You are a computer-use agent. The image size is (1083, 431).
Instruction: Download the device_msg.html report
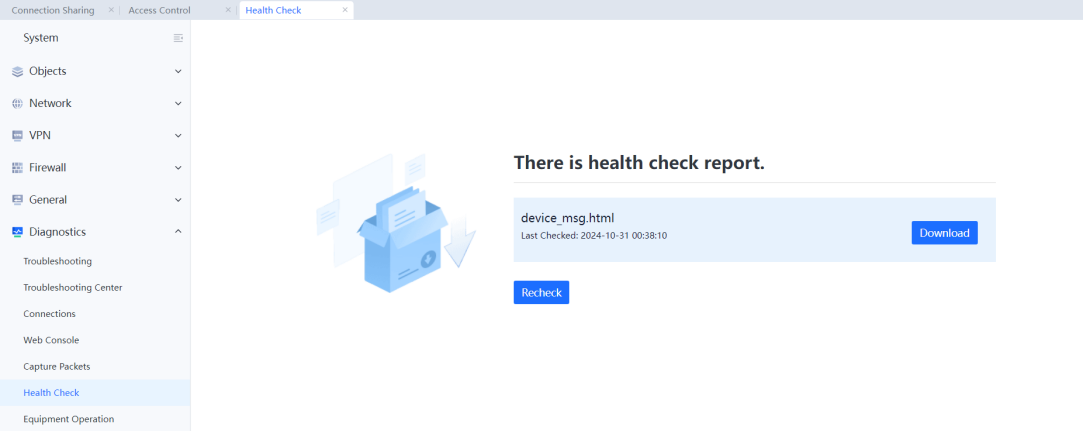pos(944,233)
